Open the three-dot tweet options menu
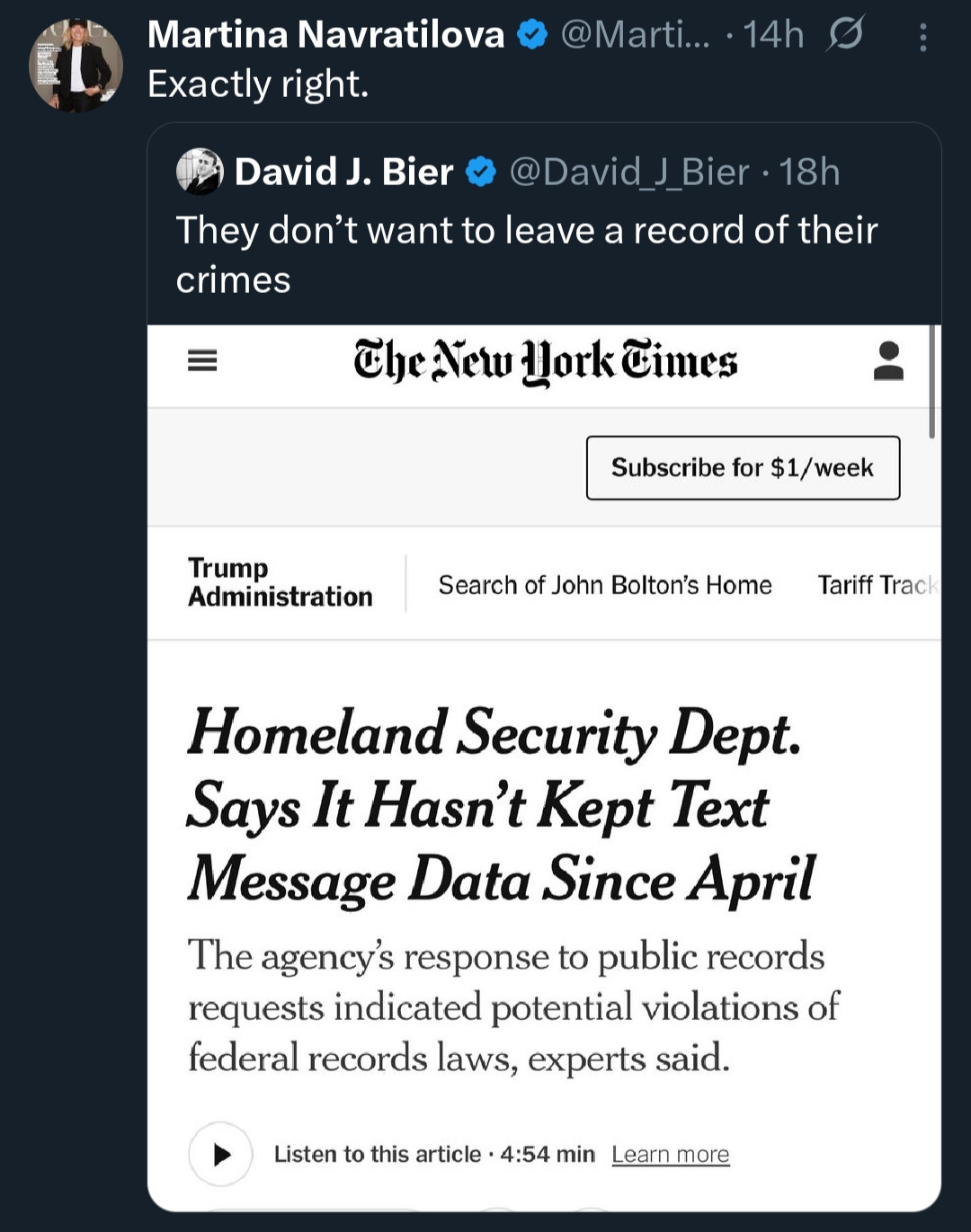 coord(922,36)
